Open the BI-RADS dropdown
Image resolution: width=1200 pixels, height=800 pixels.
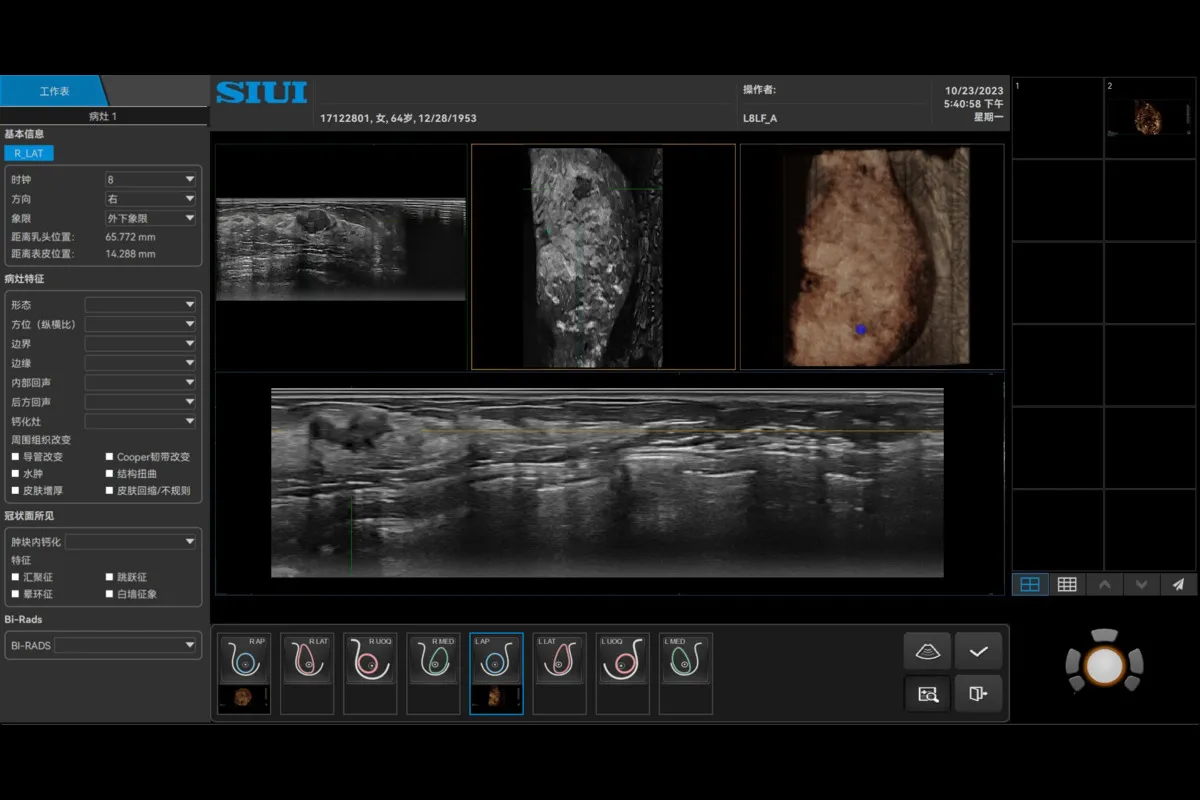[x=126, y=646]
